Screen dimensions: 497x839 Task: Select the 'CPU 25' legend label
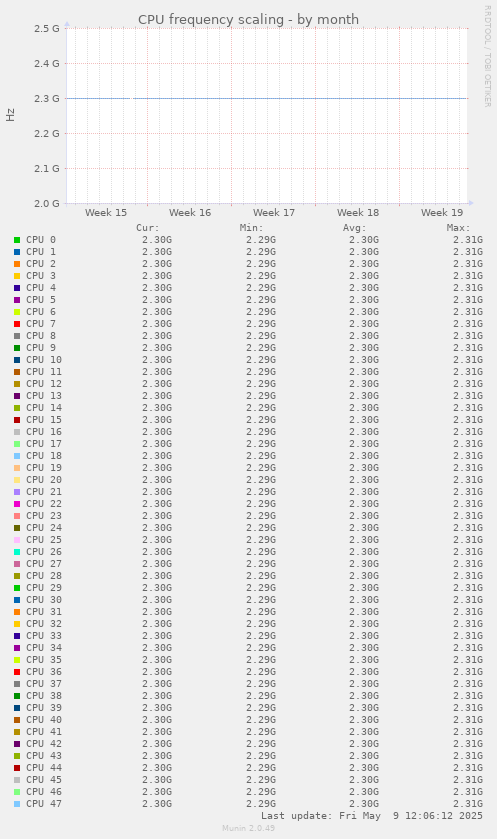[44, 540]
